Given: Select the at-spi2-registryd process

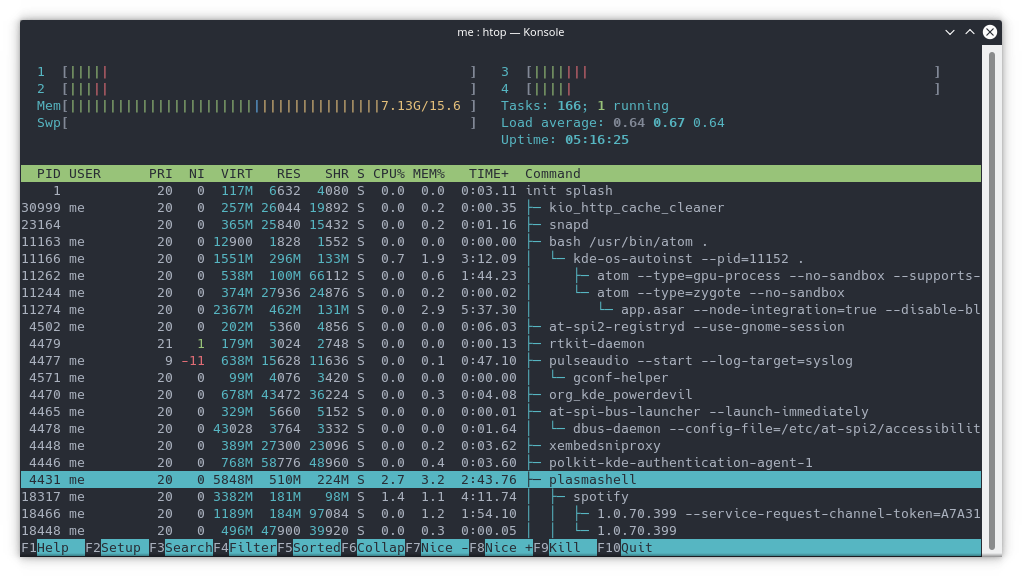Looking at the screenshot, I should [x=501, y=326].
